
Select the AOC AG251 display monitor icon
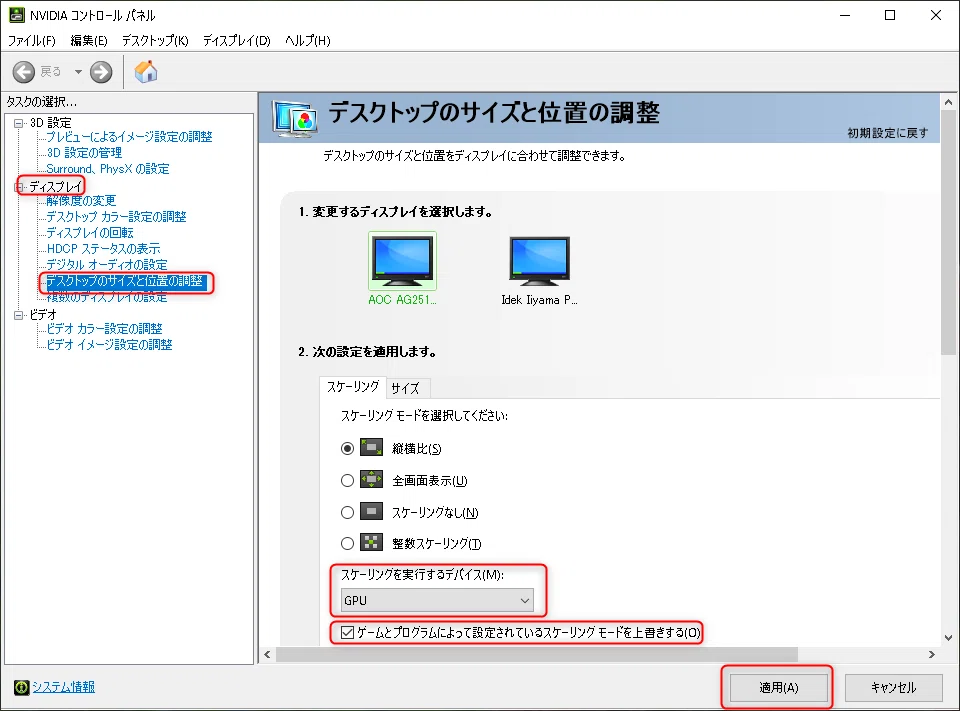(x=402, y=260)
